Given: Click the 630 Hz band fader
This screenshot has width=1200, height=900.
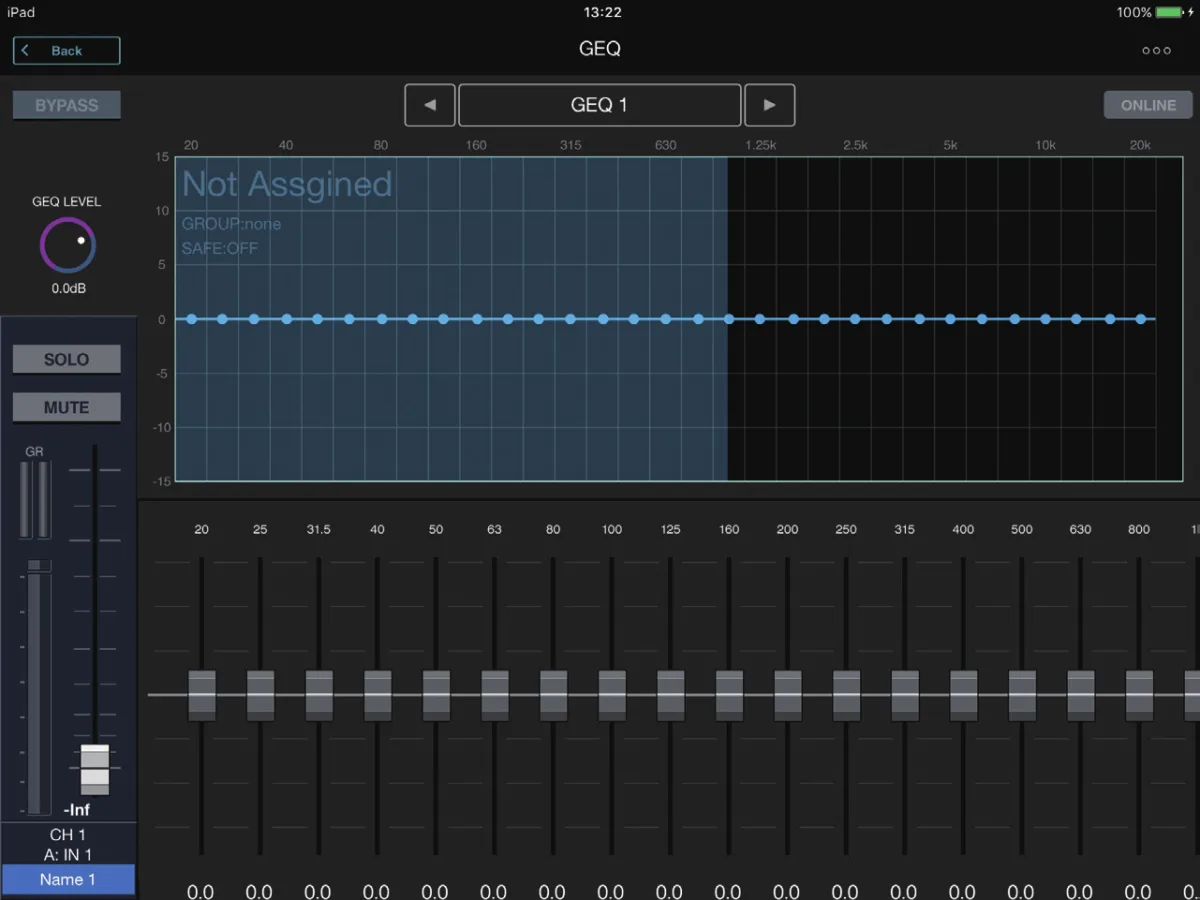Looking at the screenshot, I should point(1081,695).
